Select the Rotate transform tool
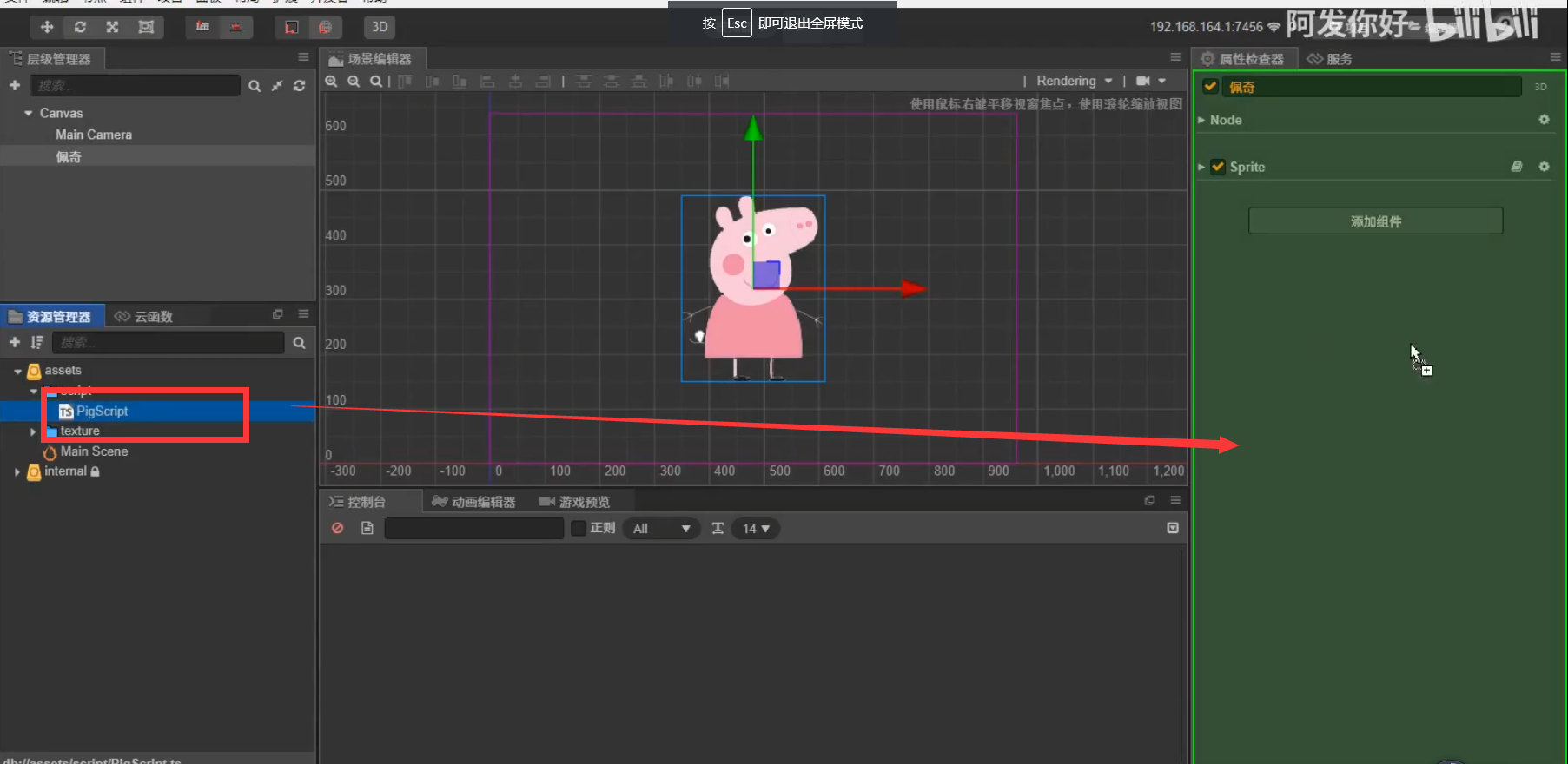Screen dimensions: 1568x764 pyautogui.click(x=80, y=27)
